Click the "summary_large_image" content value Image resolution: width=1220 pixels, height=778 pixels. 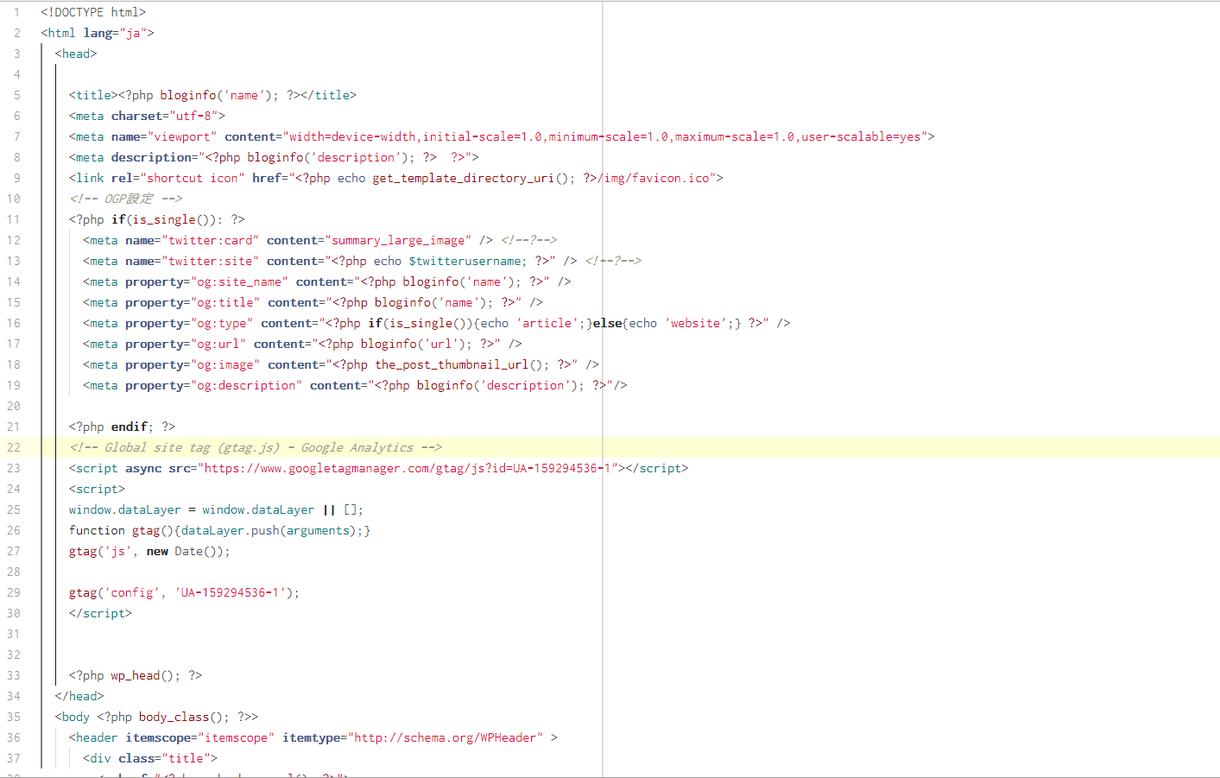pos(396,240)
